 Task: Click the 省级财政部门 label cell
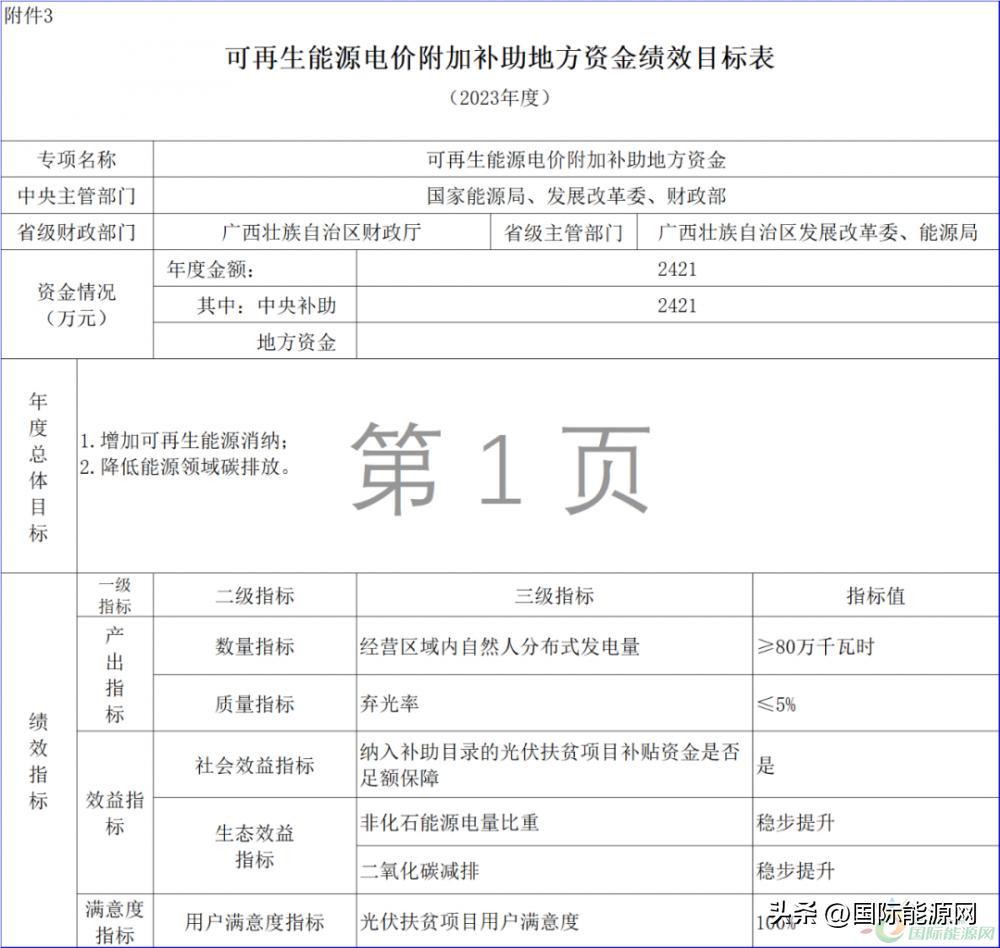pos(77,233)
